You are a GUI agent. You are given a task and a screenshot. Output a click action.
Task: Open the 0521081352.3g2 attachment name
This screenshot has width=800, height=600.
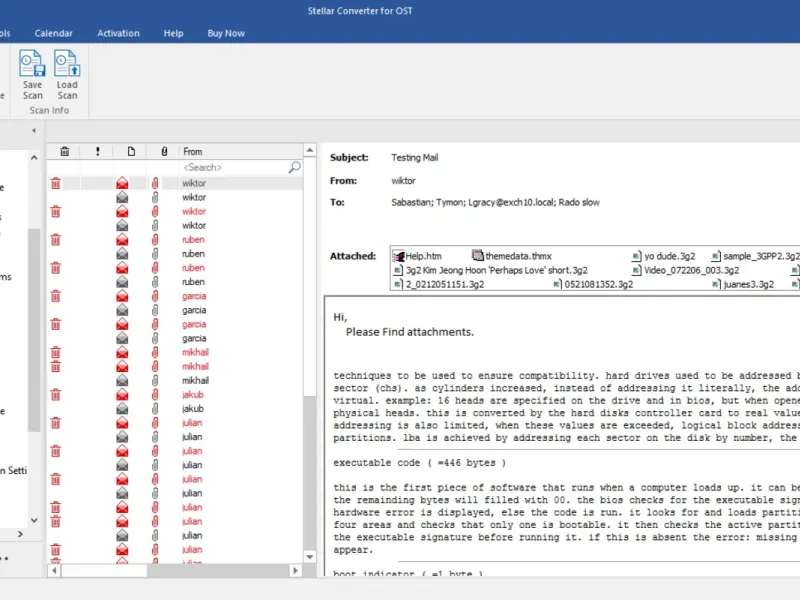pos(599,284)
